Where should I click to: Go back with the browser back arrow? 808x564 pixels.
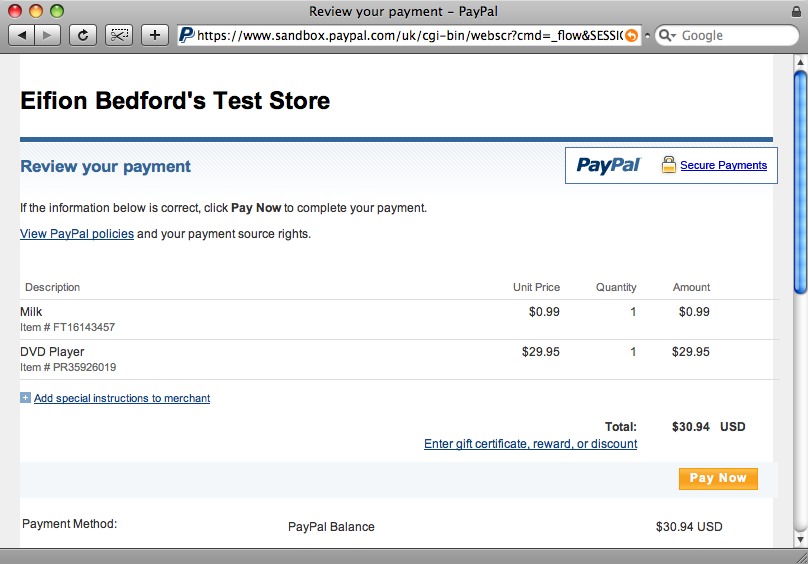(22, 36)
